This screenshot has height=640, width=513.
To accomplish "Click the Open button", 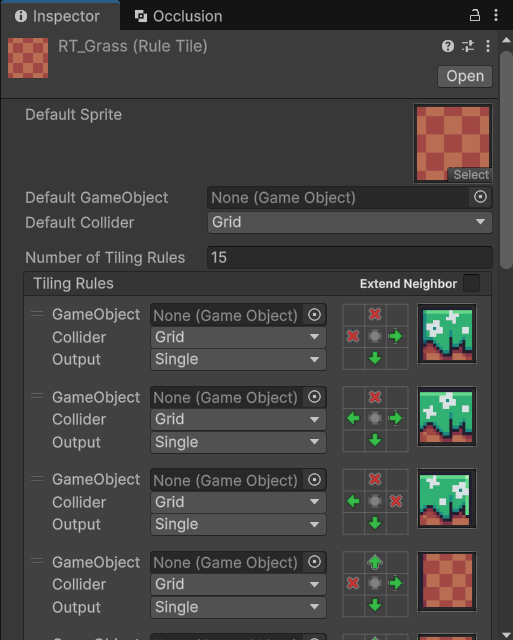I will click(x=465, y=76).
